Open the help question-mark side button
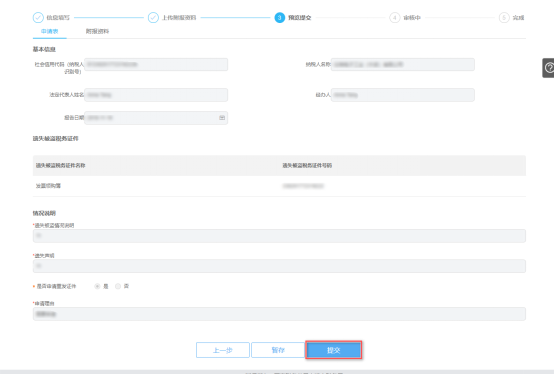The height and width of the screenshot is (374, 554). point(549,68)
